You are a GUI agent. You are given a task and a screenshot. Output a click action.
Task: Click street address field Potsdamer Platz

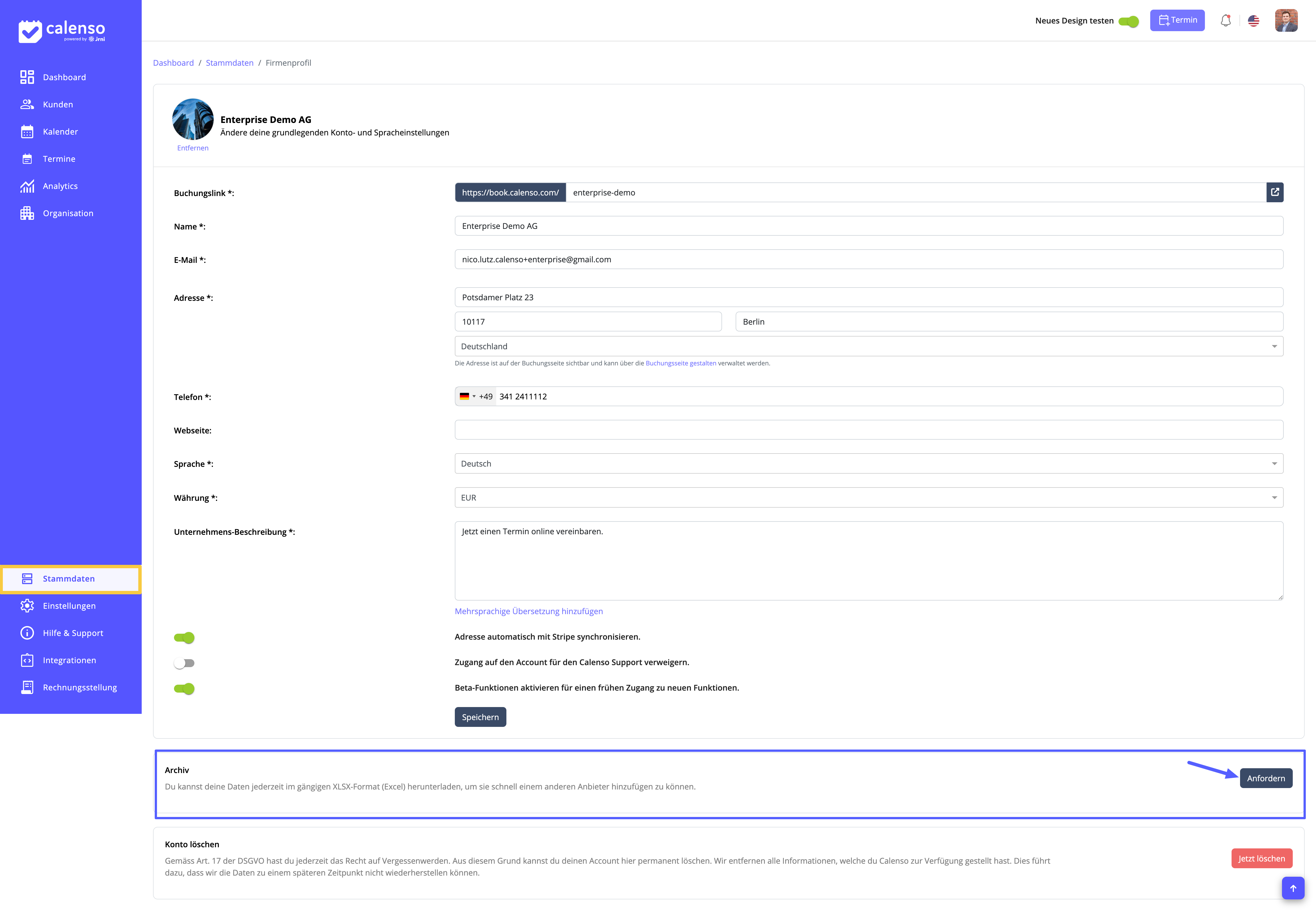coord(868,297)
